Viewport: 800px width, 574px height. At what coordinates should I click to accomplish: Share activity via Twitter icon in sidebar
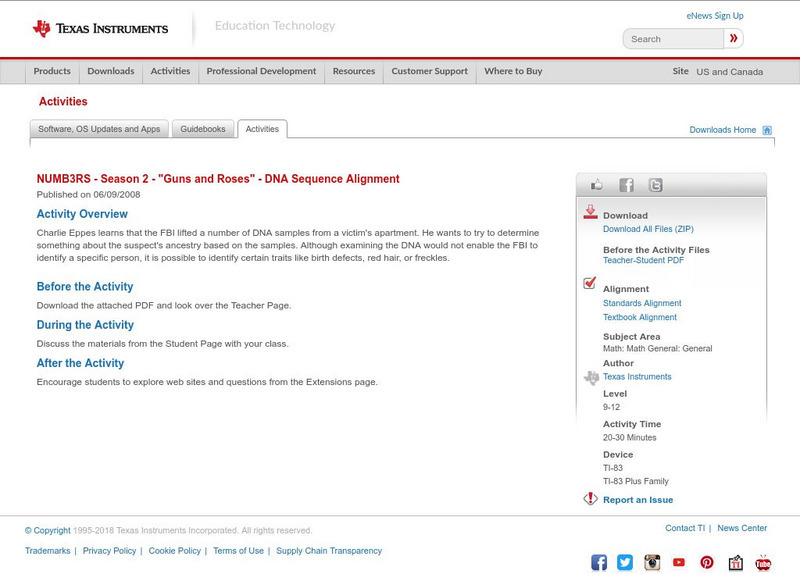[x=655, y=185]
